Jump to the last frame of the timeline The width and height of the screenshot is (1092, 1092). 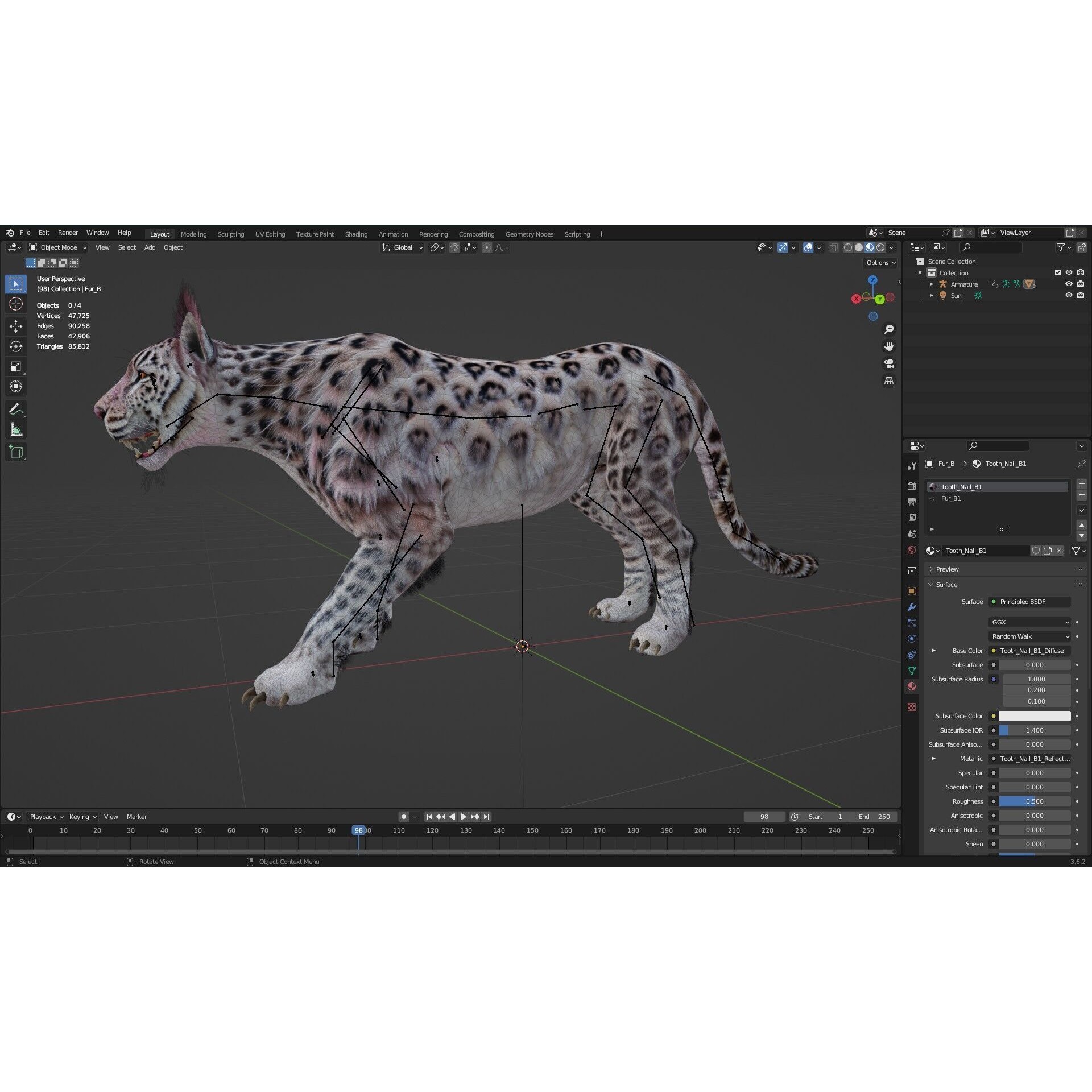(x=486, y=817)
